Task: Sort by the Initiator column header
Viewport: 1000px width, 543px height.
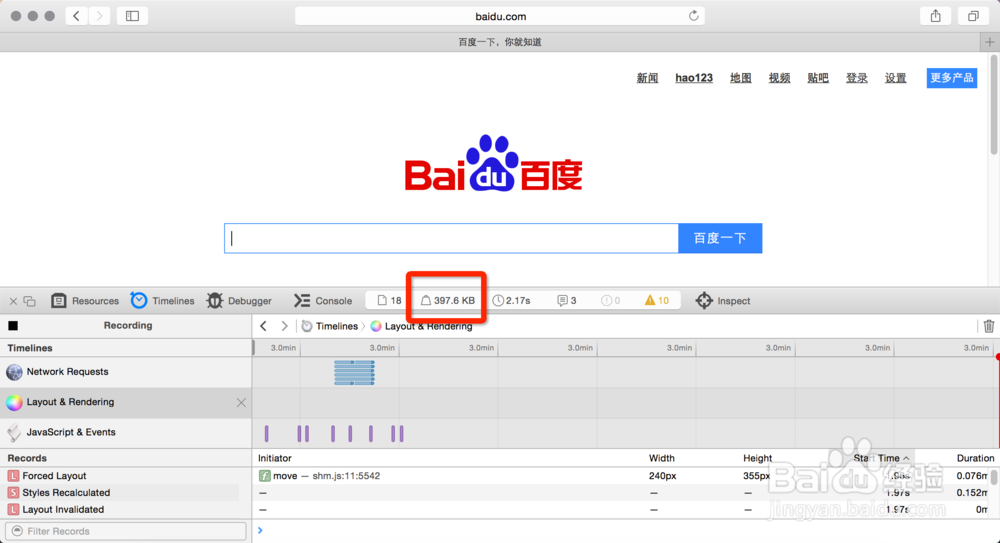Action: click(274, 458)
